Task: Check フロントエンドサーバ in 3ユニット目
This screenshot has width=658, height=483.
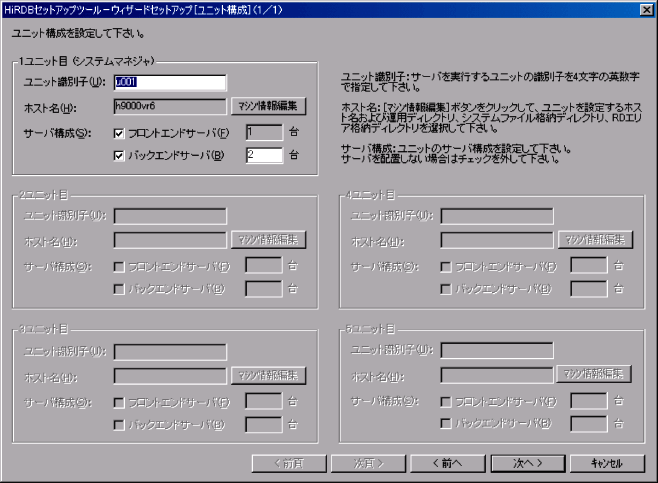Action: (x=119, y=403)
